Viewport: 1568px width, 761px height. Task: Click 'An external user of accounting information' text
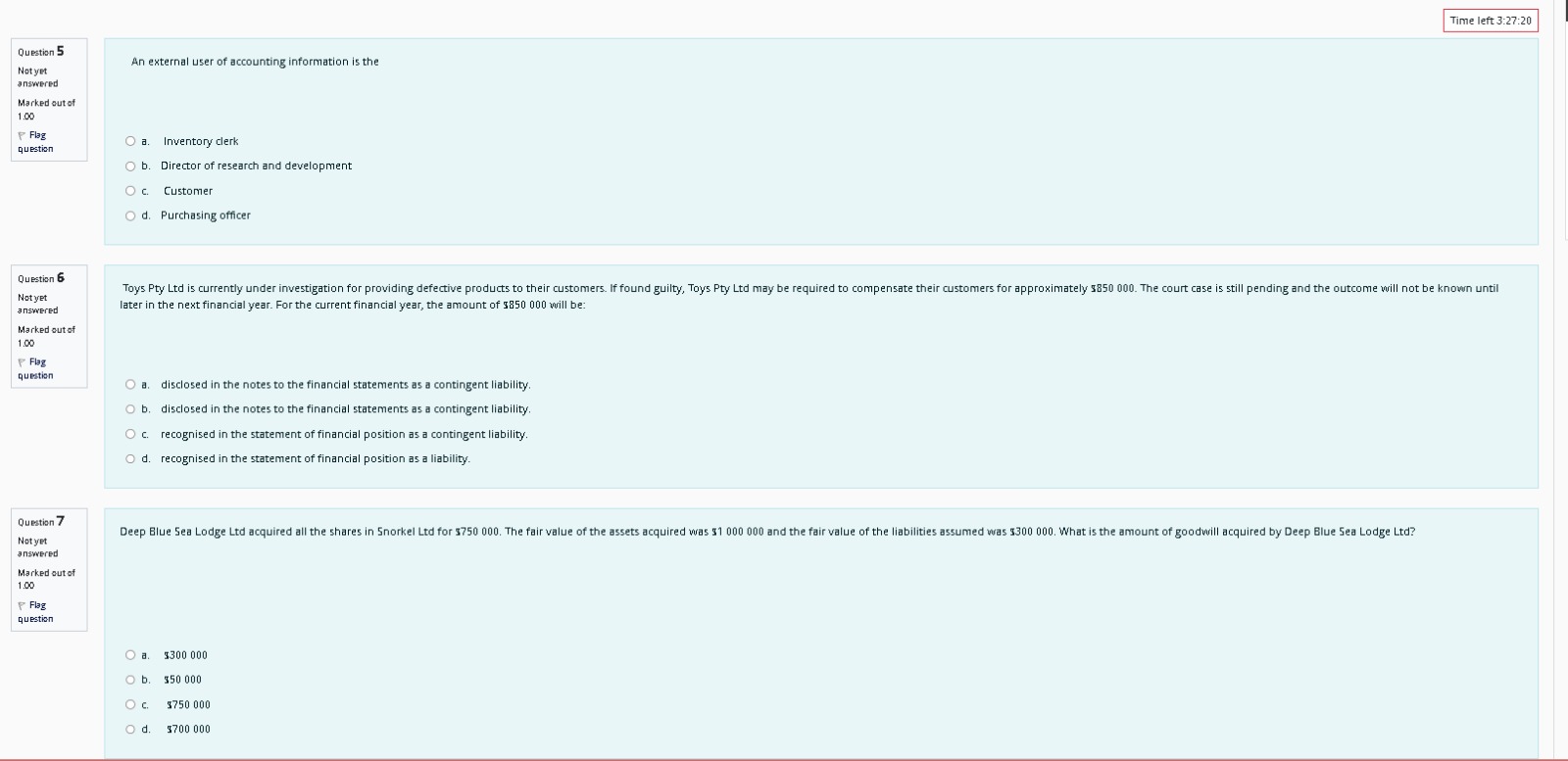(255, 62)
